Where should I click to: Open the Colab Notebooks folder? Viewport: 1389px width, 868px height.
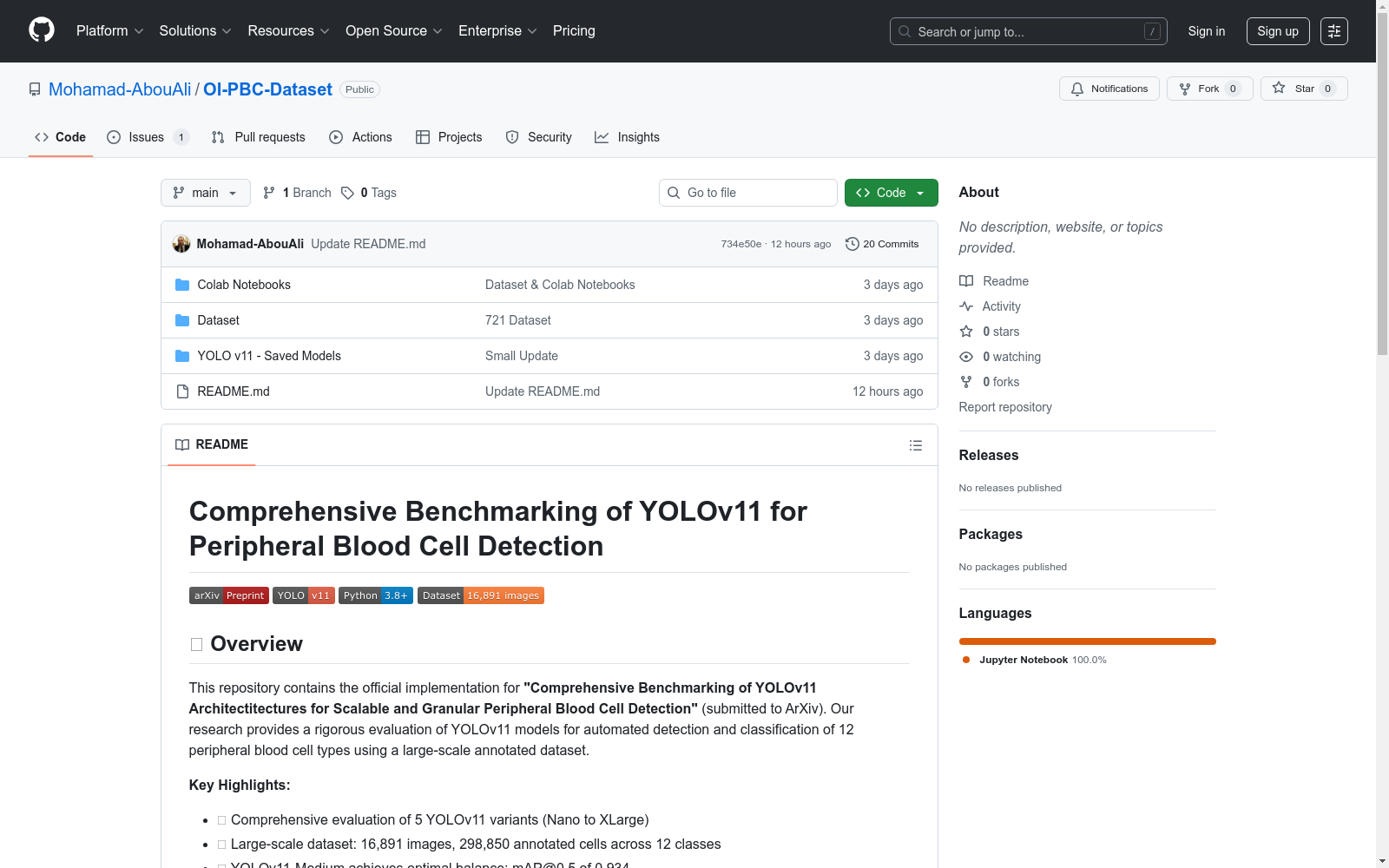244,285
